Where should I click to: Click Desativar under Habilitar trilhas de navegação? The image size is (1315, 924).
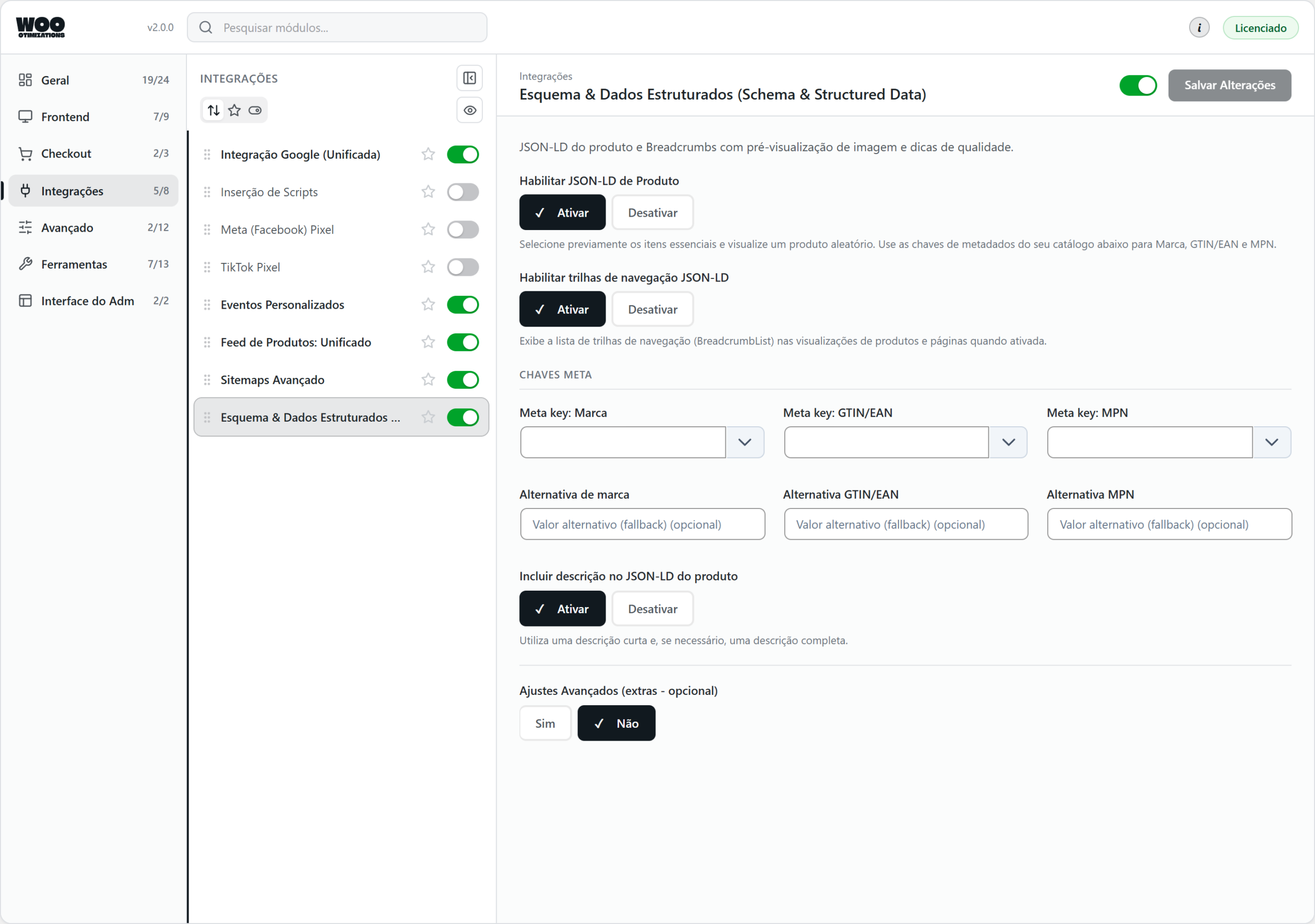652,309
